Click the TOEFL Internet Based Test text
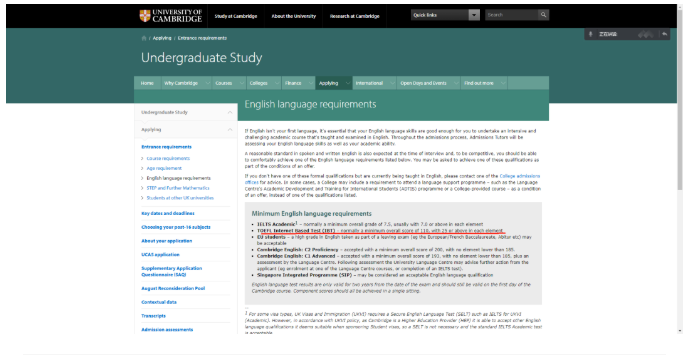The image size is (692, 363). 296,231
